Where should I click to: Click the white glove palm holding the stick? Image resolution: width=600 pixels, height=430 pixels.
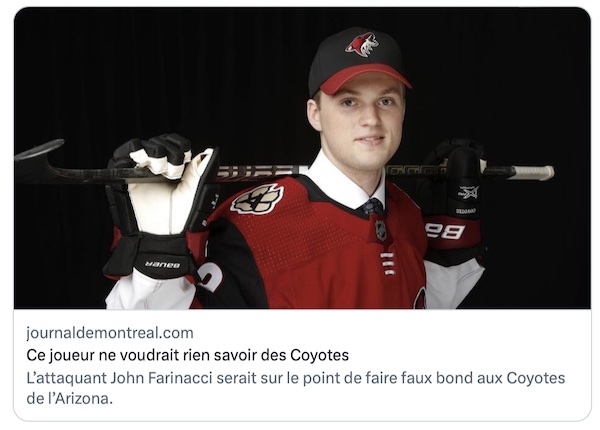pyautogui.click(x=168, y=195)
